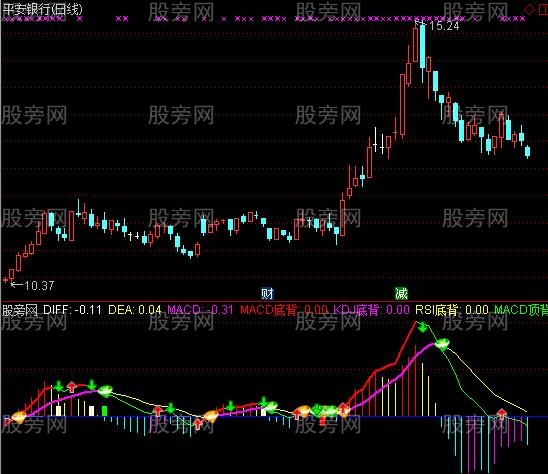
Task: Select the RSI底背: 0.00 indicator label
Action: point(452,310)
